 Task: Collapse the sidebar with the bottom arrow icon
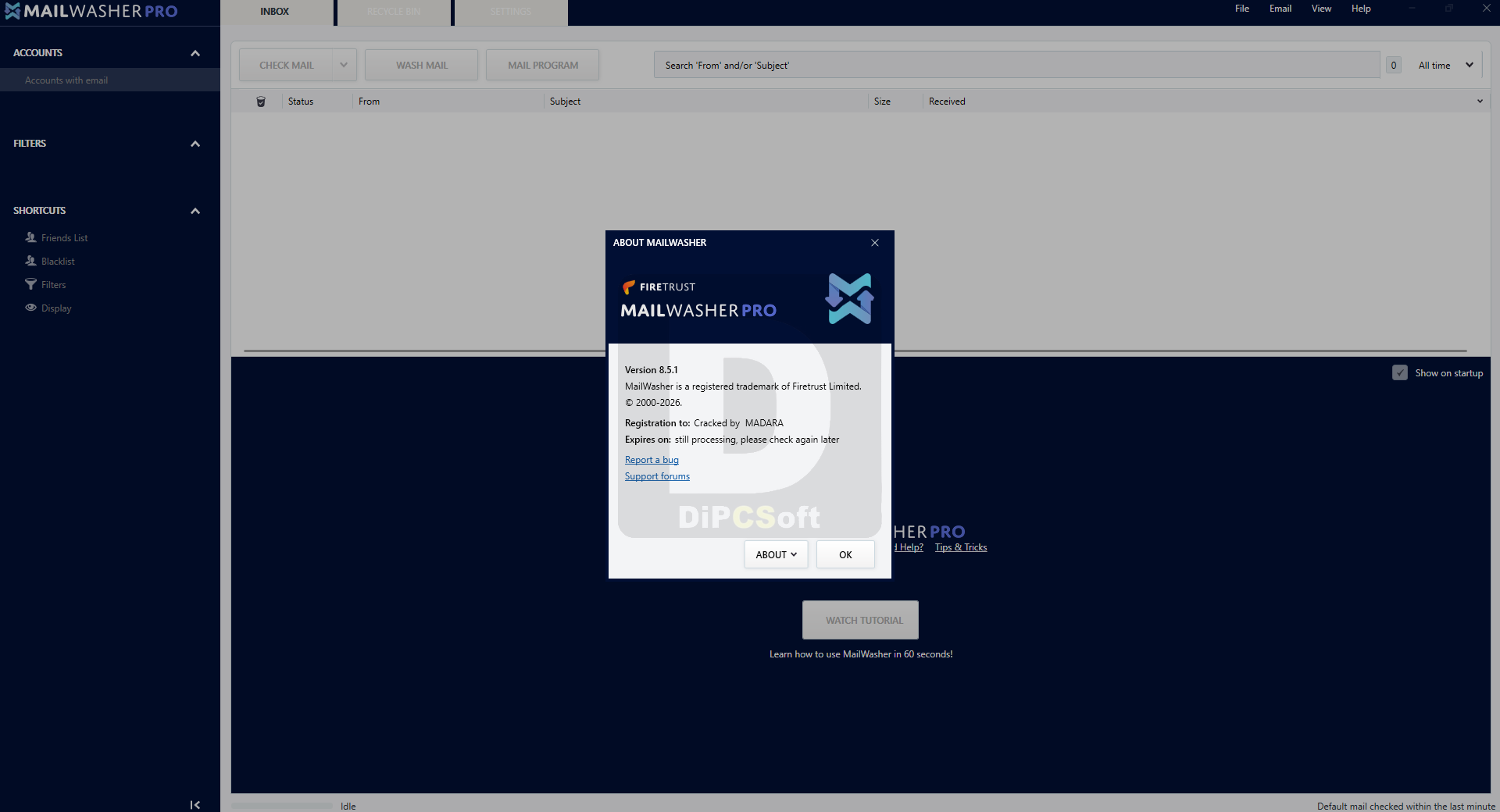coord(195,805)
